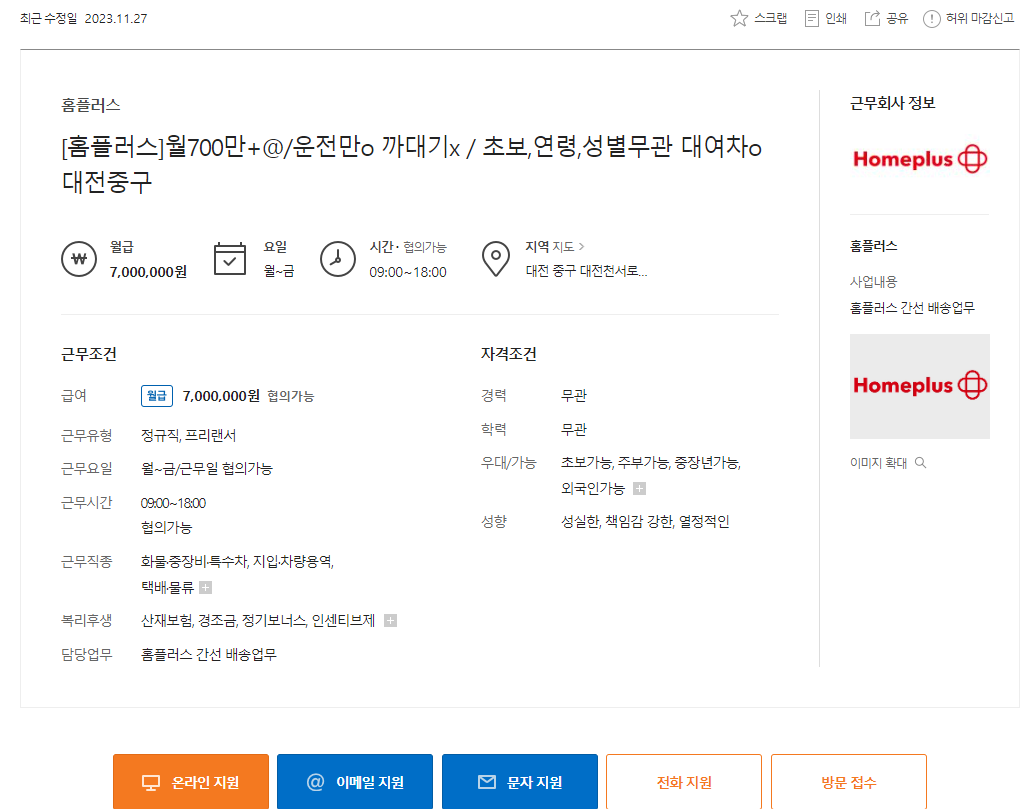Click the 이미지 확대 link

[878, 463]
